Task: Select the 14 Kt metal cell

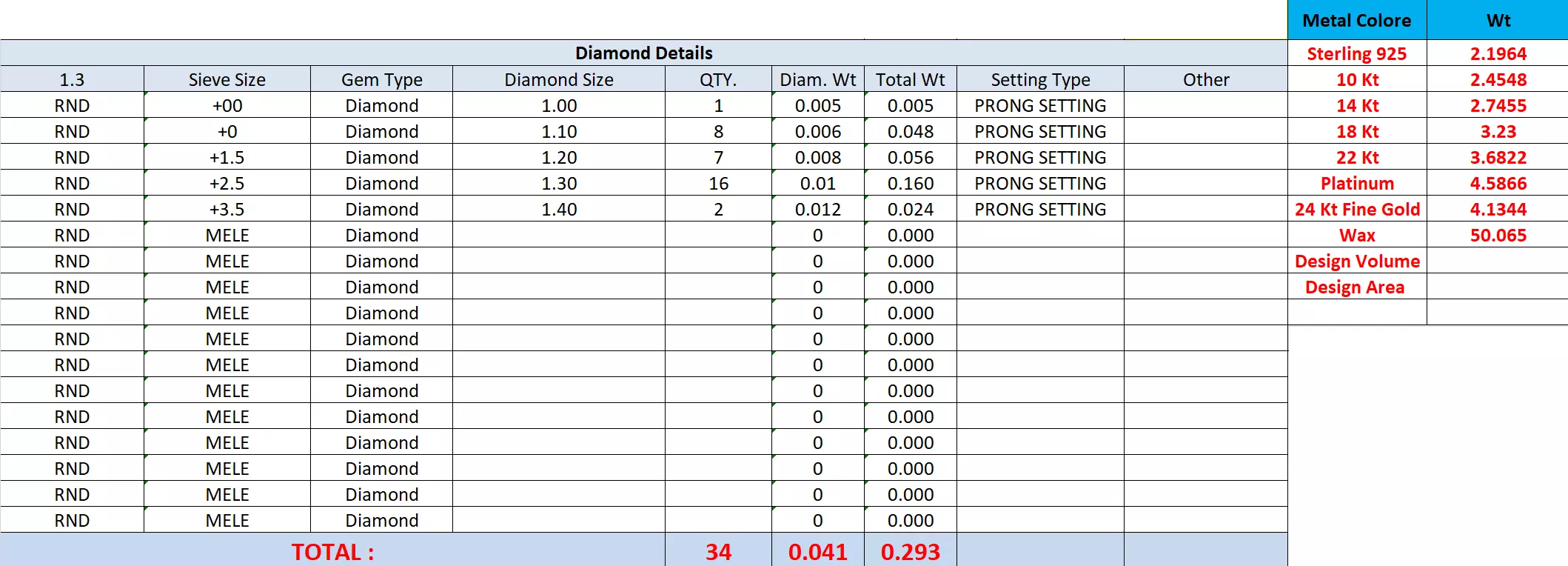Action: [1357, 105]
